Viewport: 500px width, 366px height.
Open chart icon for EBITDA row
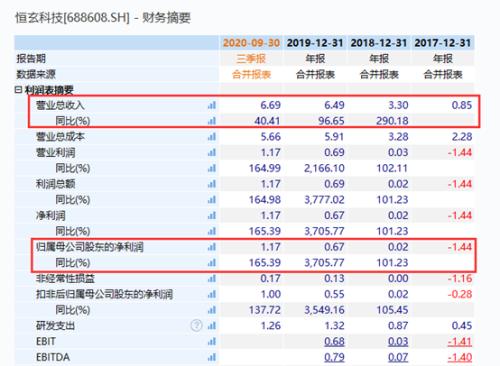coord(212,357)
